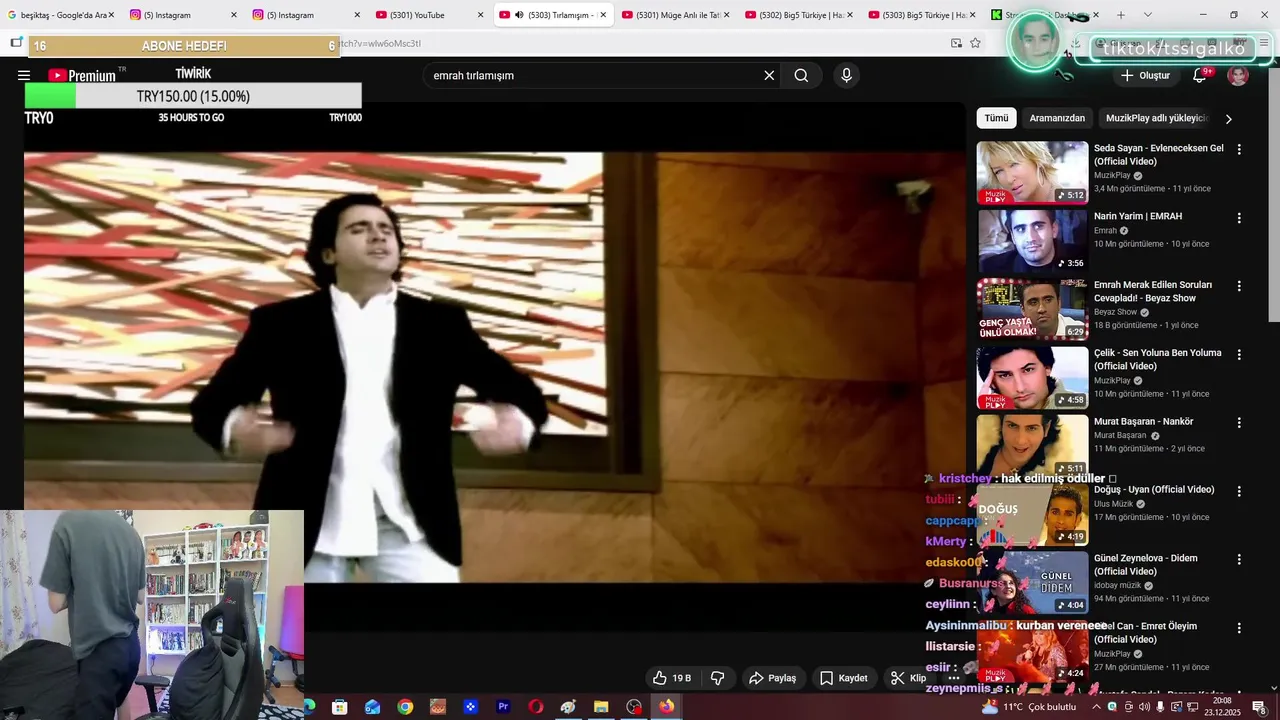
Task: Open the YouTube guide hamburger menu
Action: pos(24,75)
